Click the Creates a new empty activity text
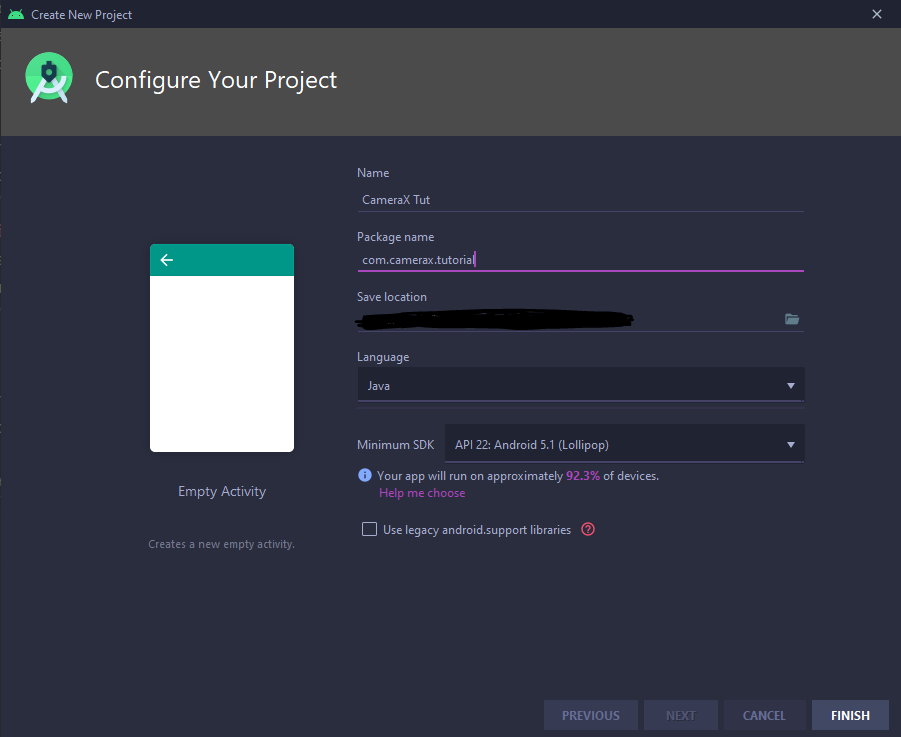The width and height of the screenshot is (901, 737). 221,544
